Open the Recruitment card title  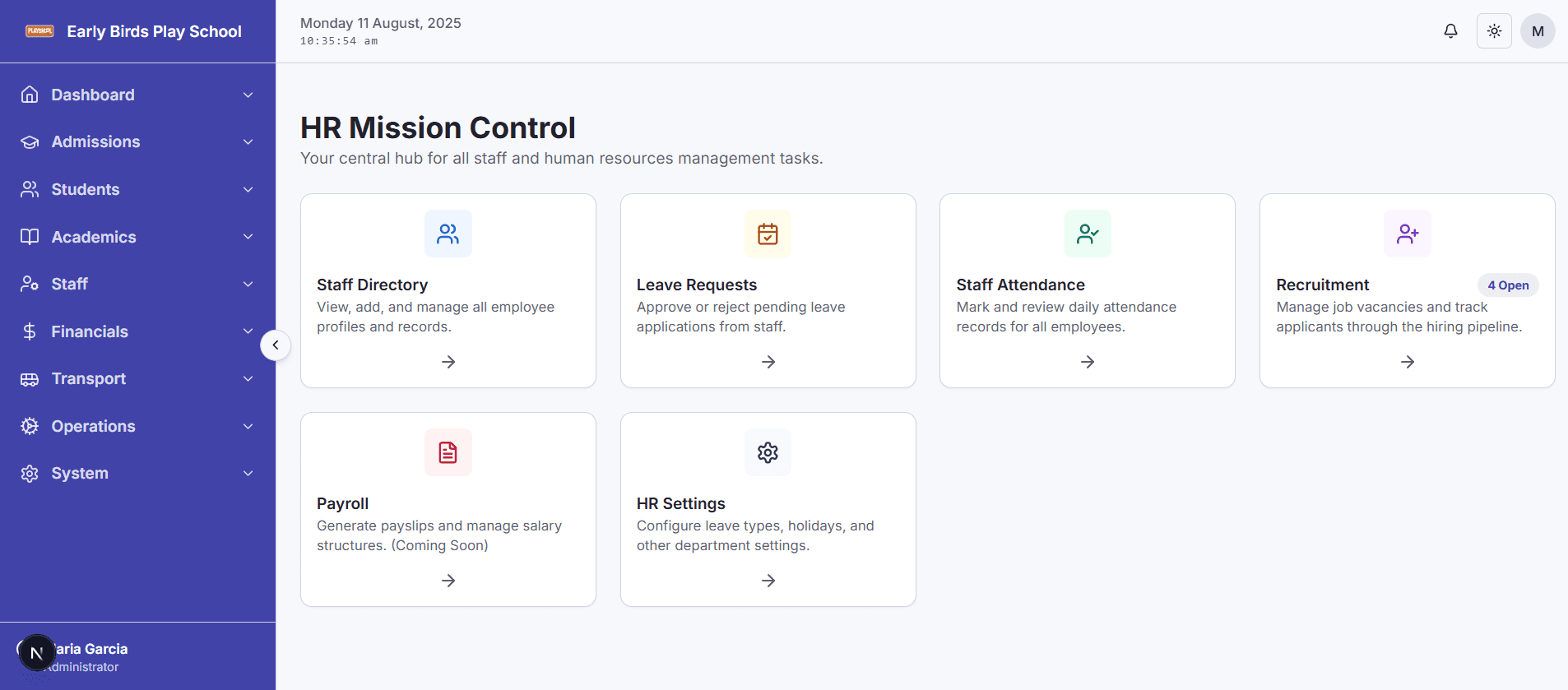pos(1322,285)
